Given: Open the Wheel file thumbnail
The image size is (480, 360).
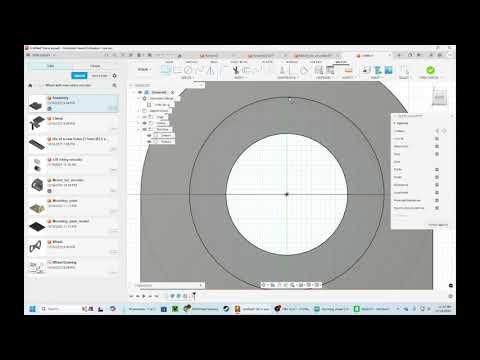Looking at the screenshot, I should coord(36,247).
